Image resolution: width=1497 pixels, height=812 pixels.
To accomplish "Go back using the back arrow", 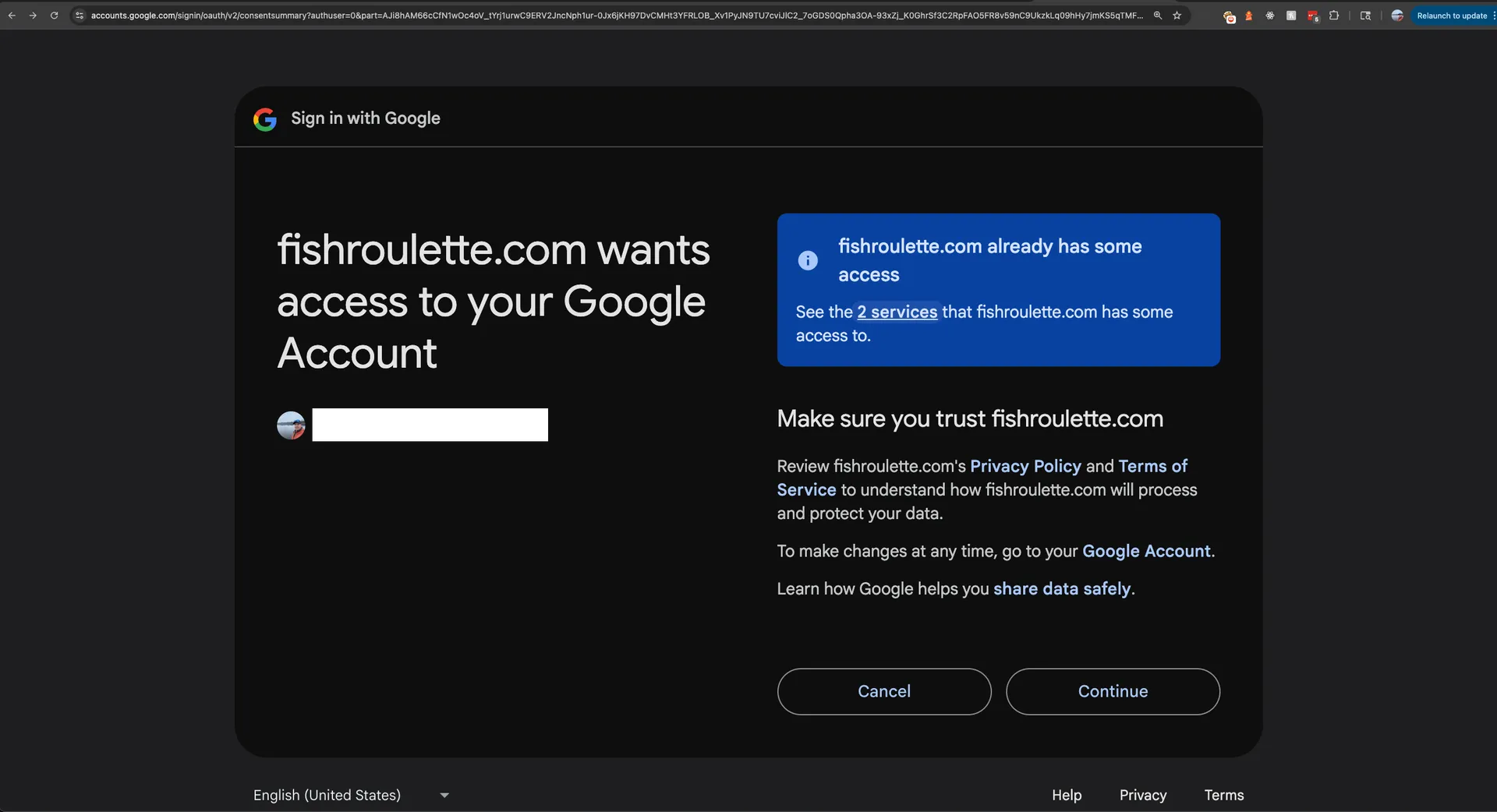I will click(12, 16).
